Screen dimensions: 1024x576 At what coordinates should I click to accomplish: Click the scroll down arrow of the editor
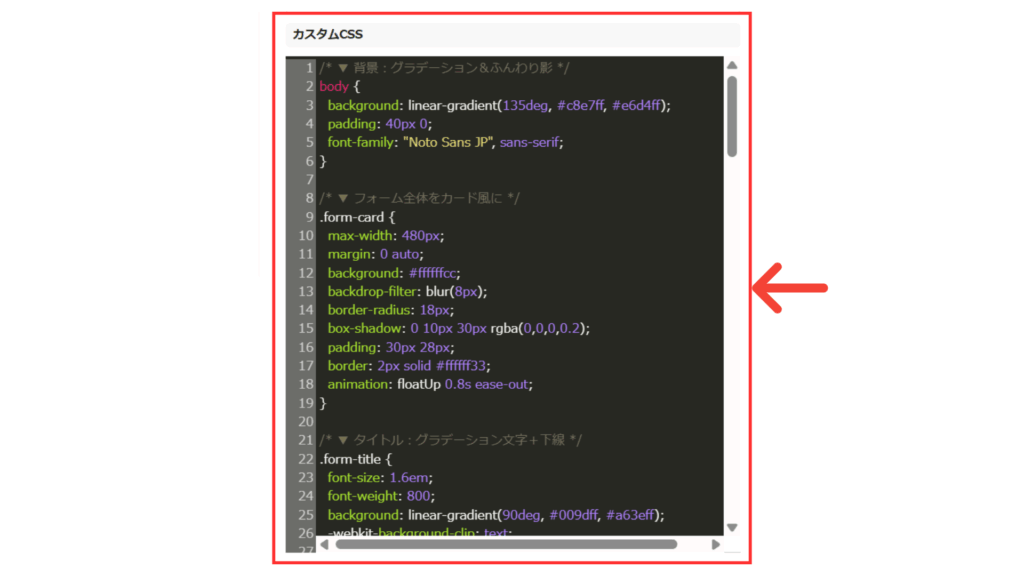(732, 527)
